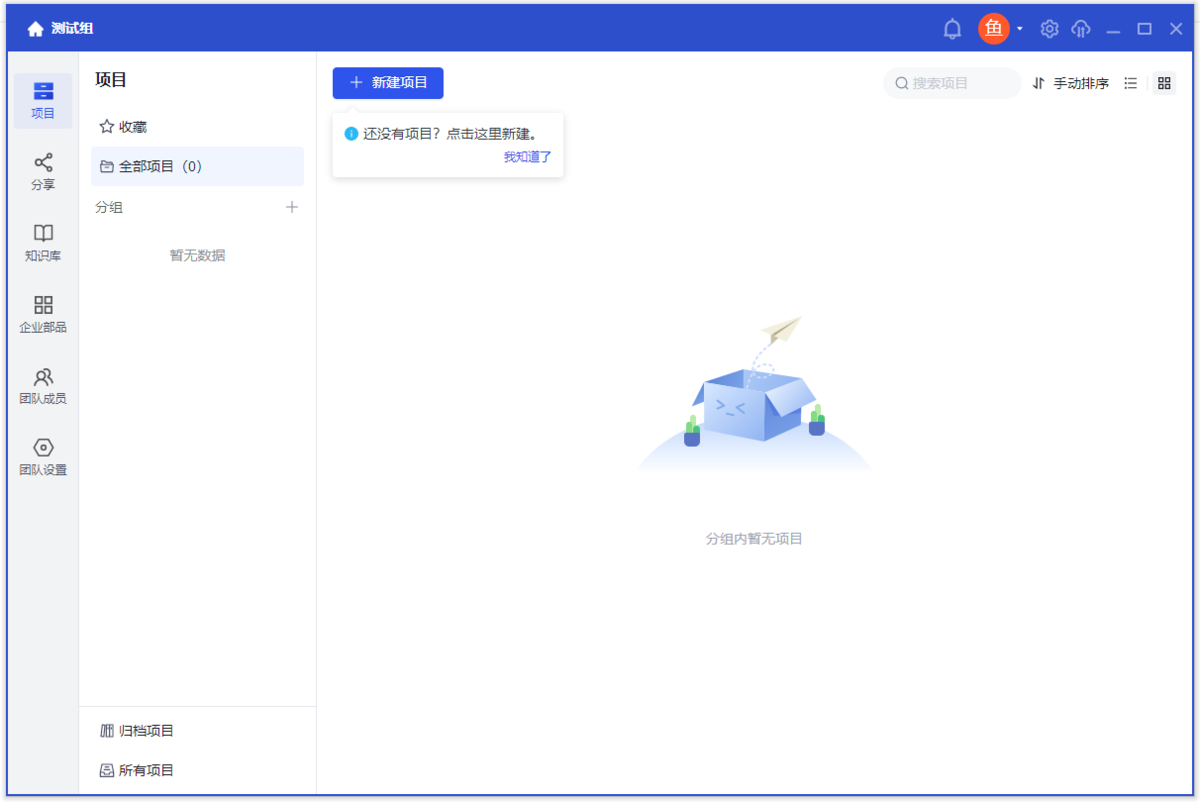This screenshot has height=802, width=1200.
Task: Switch to grid view of projects
Action: pyautogui.click(x=1163, y=83)
